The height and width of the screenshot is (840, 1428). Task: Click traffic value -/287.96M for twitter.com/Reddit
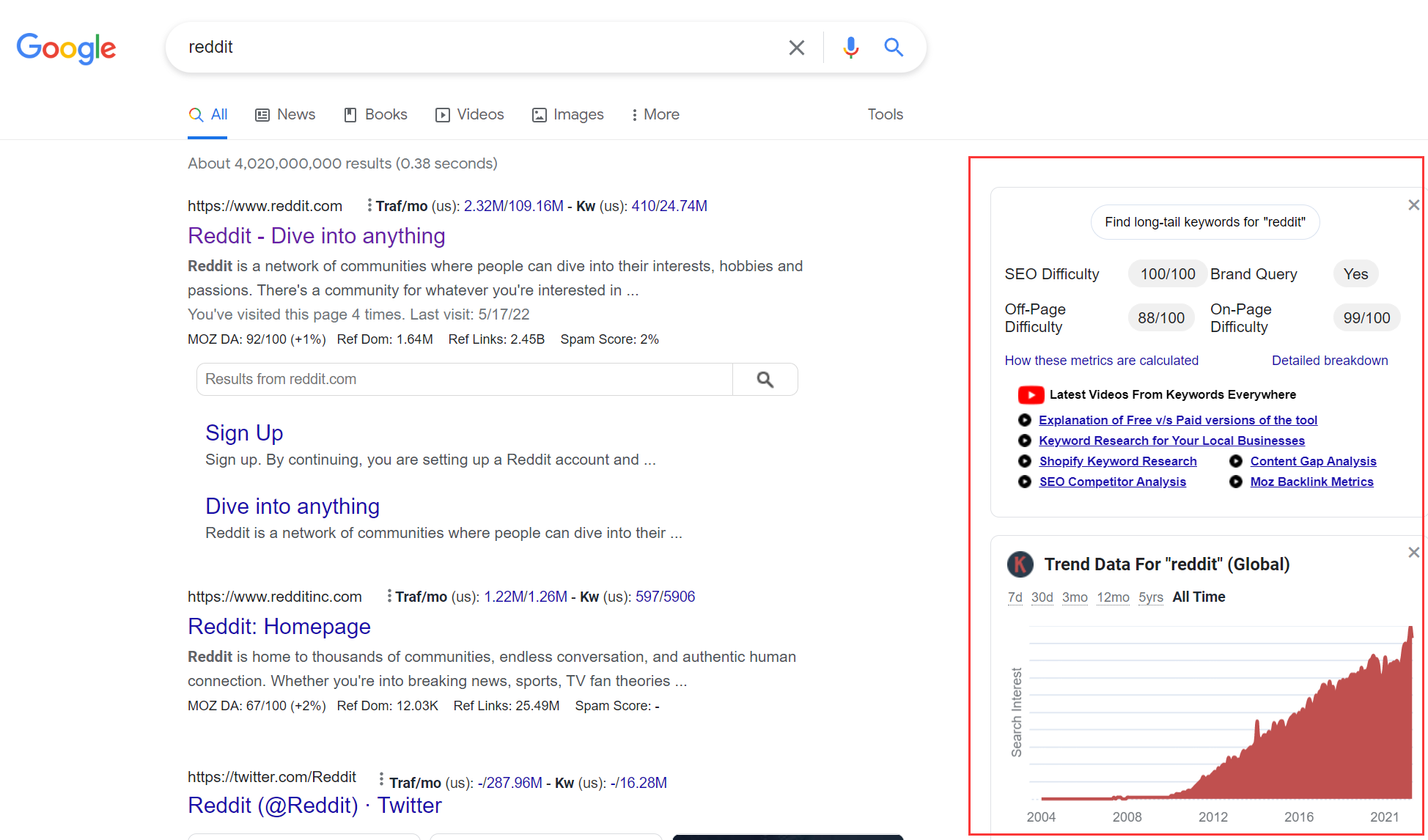tap(509, 783)
